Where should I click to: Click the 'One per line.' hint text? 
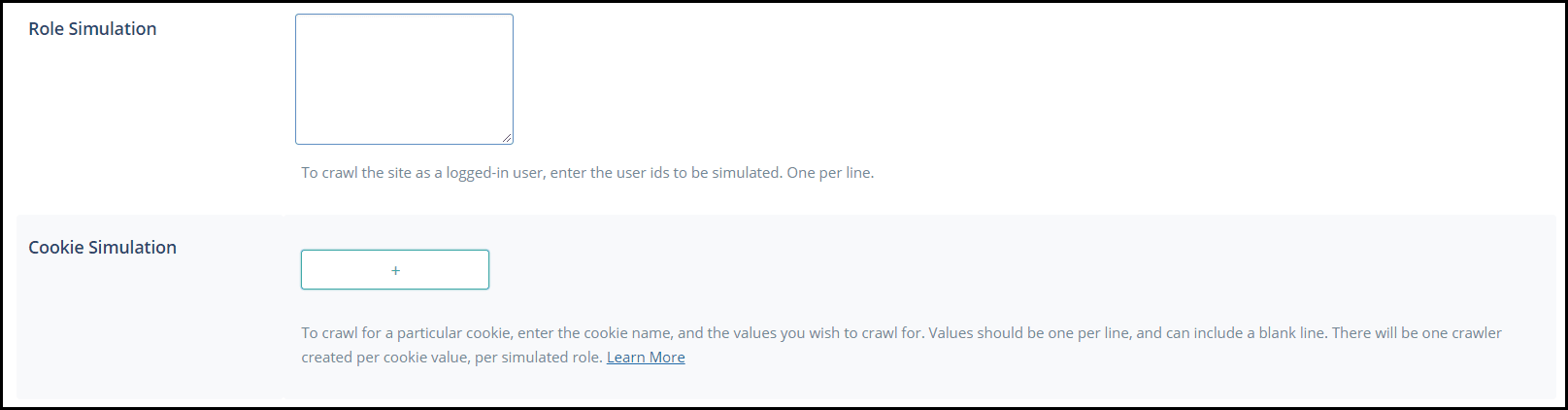point(830,173)
